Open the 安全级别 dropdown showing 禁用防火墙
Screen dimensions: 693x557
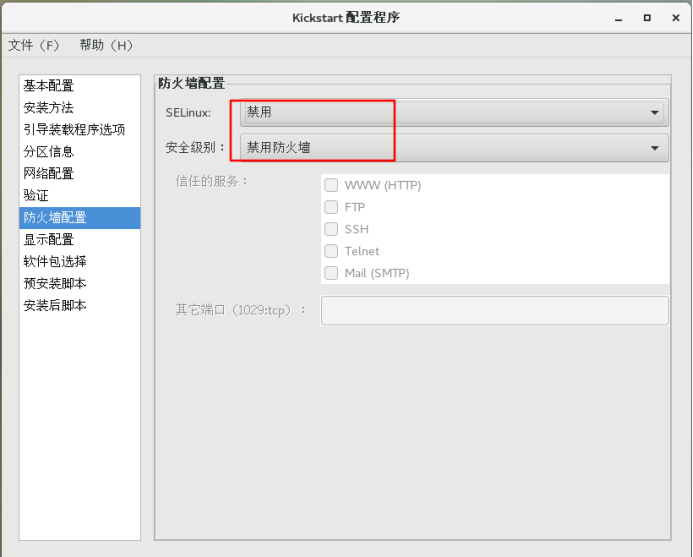454,148
